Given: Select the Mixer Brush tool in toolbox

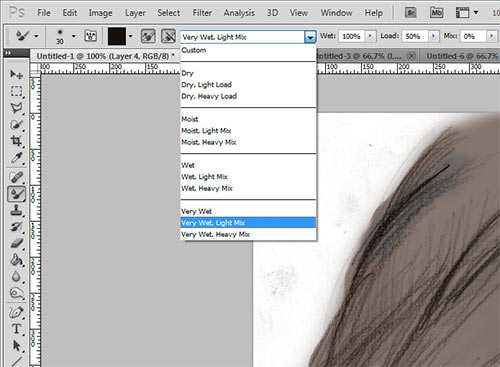Looking at the screenshot, I should [x=16, y=194].
